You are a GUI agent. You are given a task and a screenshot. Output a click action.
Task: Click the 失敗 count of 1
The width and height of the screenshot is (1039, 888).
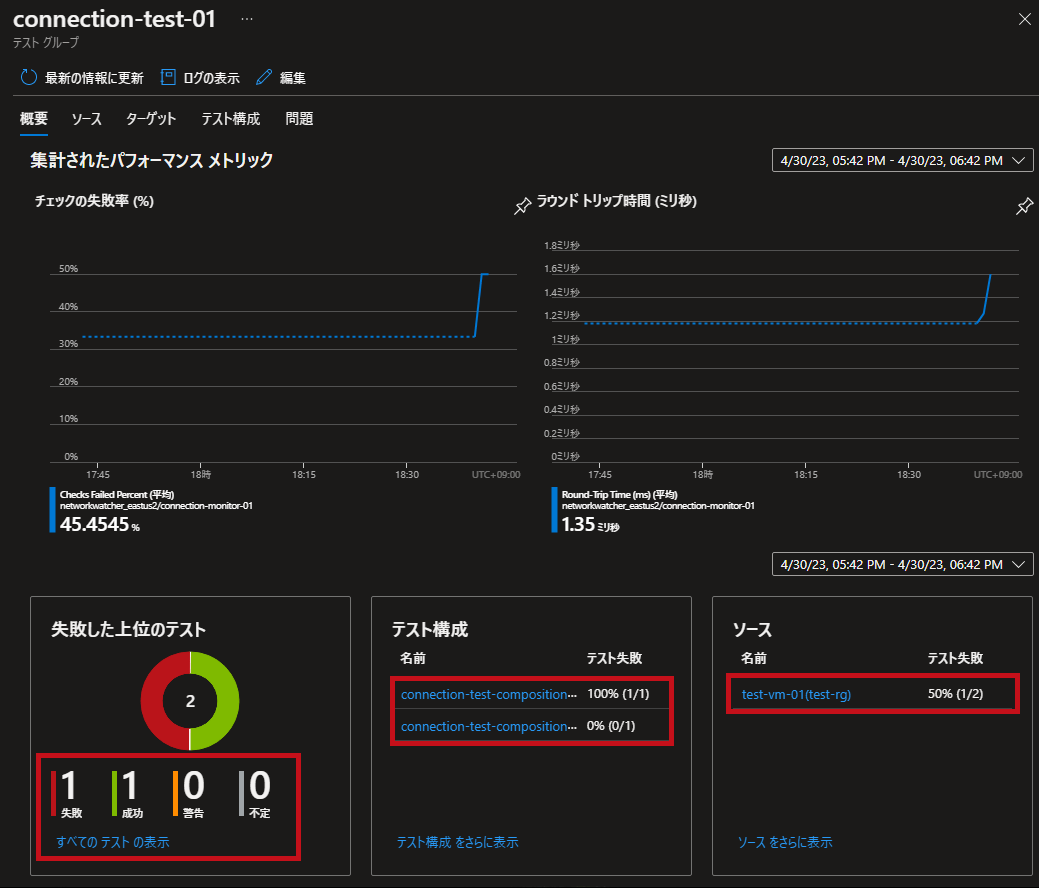pyautogui.click(x=68, y=786)
